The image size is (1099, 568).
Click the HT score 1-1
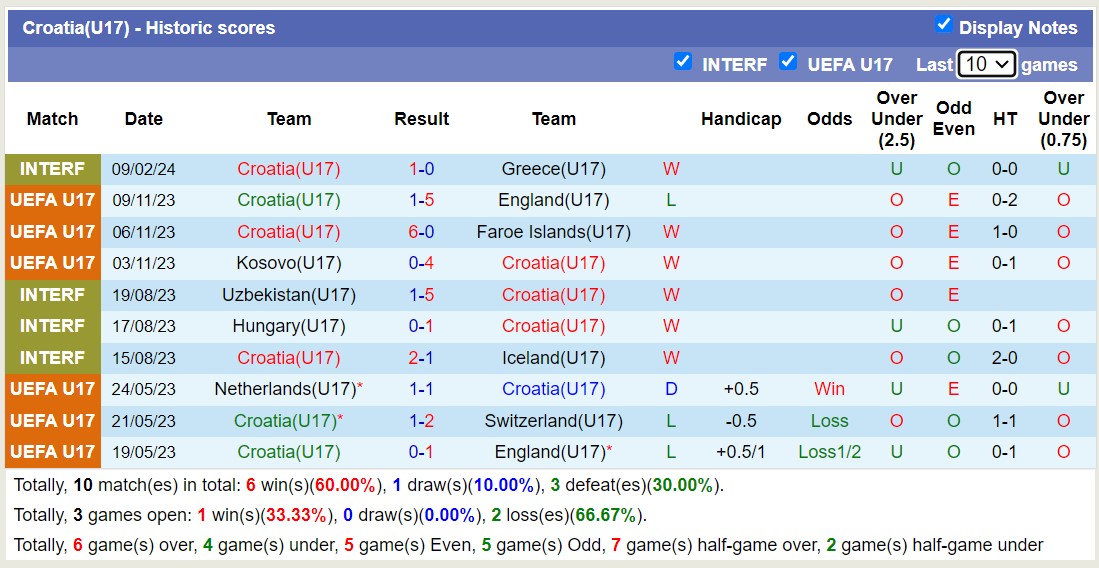[1004, 421]
